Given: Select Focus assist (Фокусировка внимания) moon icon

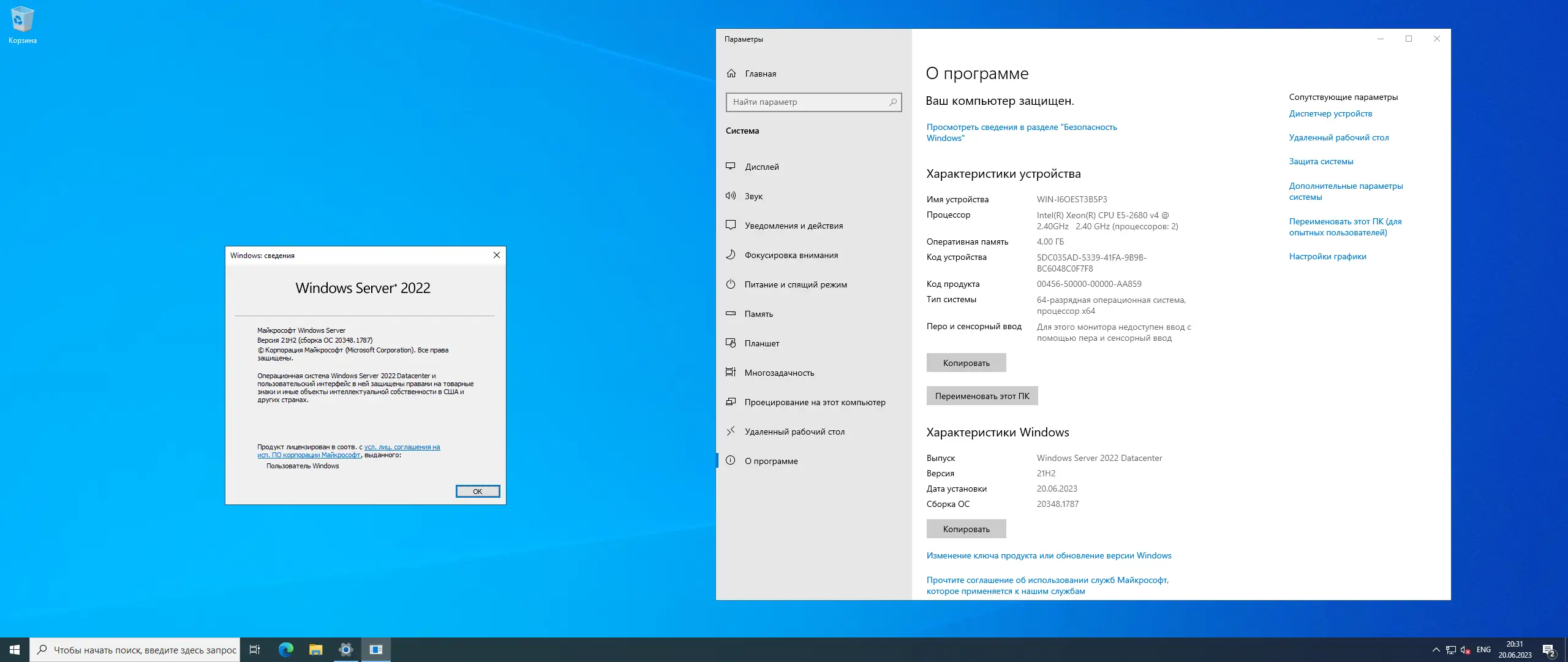Looking at the screenshot, I should [730, 254].
